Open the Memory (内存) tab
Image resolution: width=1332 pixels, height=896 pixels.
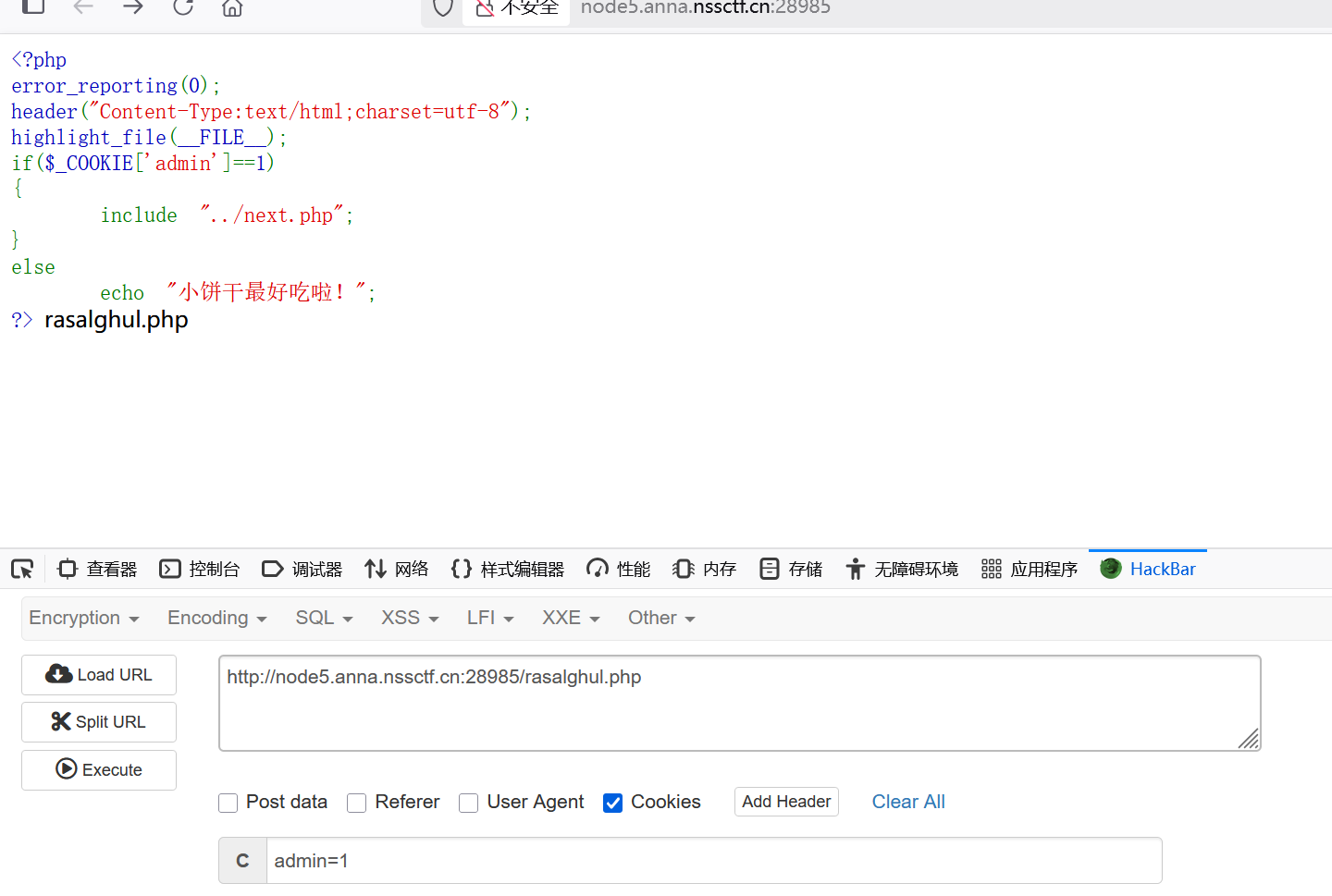(x=705, y=569)
